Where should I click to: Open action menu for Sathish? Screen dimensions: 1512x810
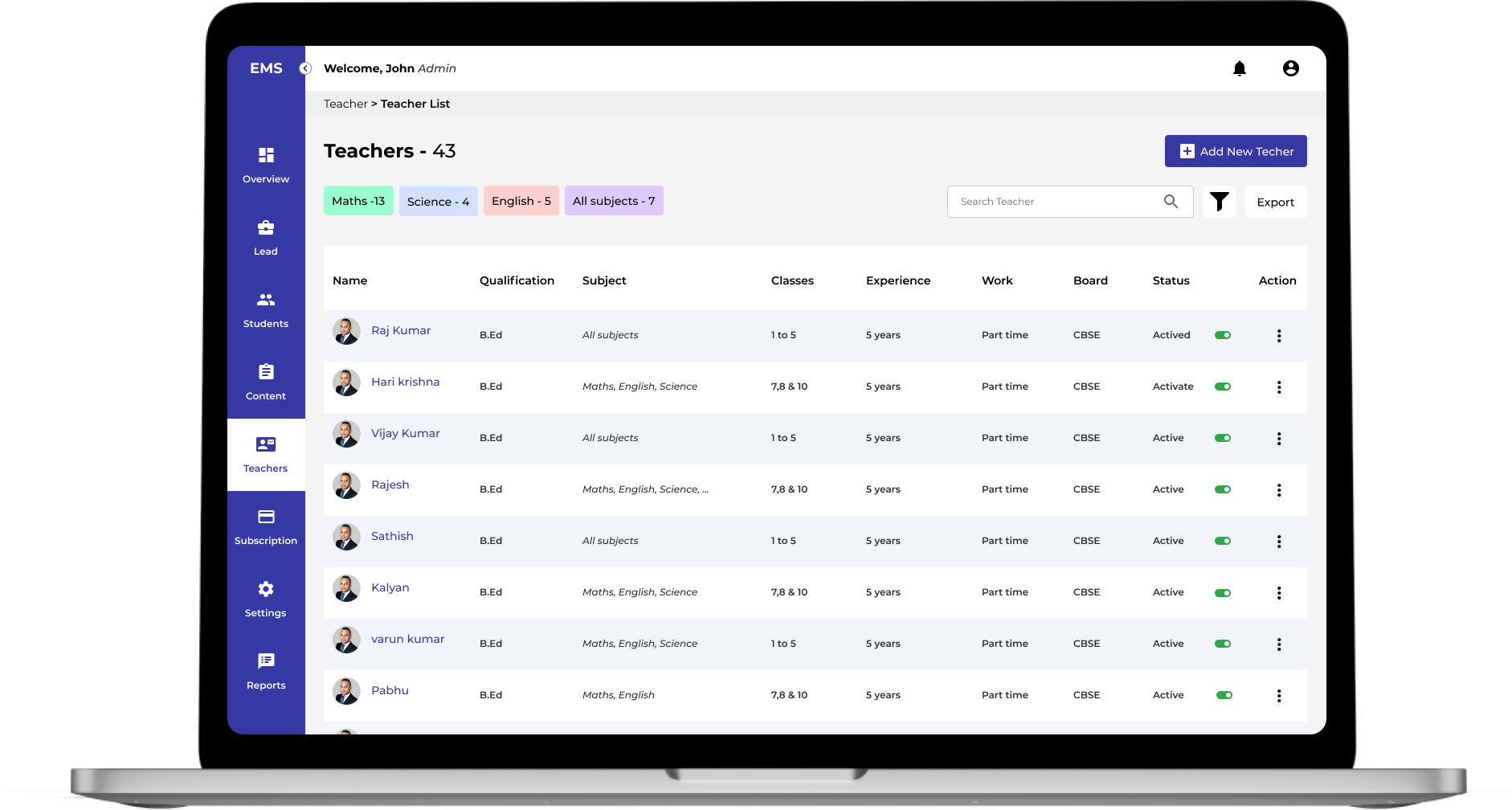pyautogui.click(x=1279, y=542)
